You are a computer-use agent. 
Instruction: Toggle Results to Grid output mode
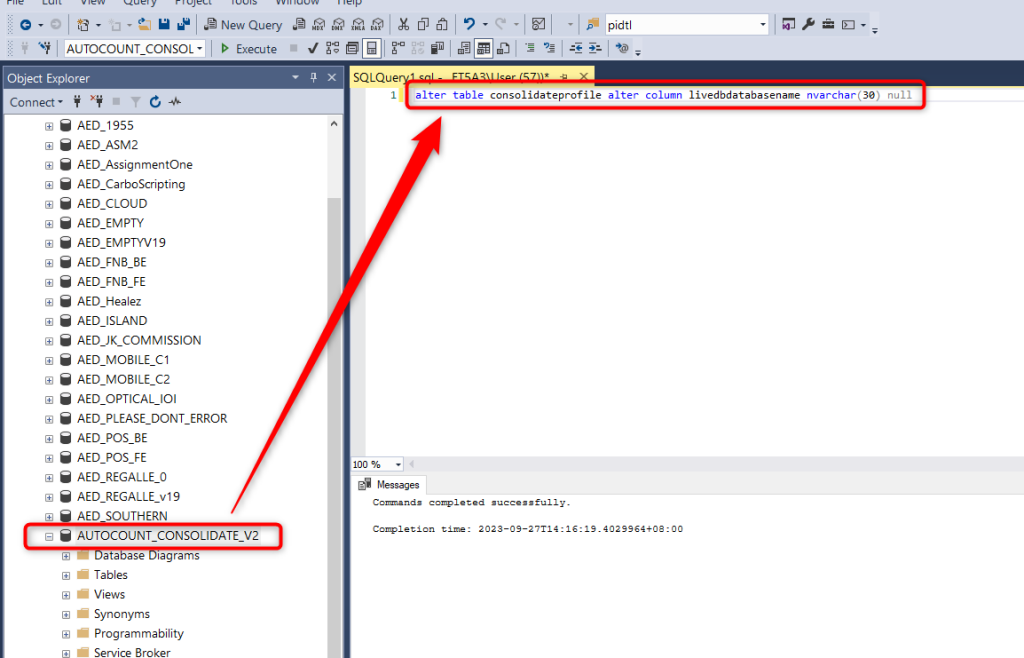483,48
